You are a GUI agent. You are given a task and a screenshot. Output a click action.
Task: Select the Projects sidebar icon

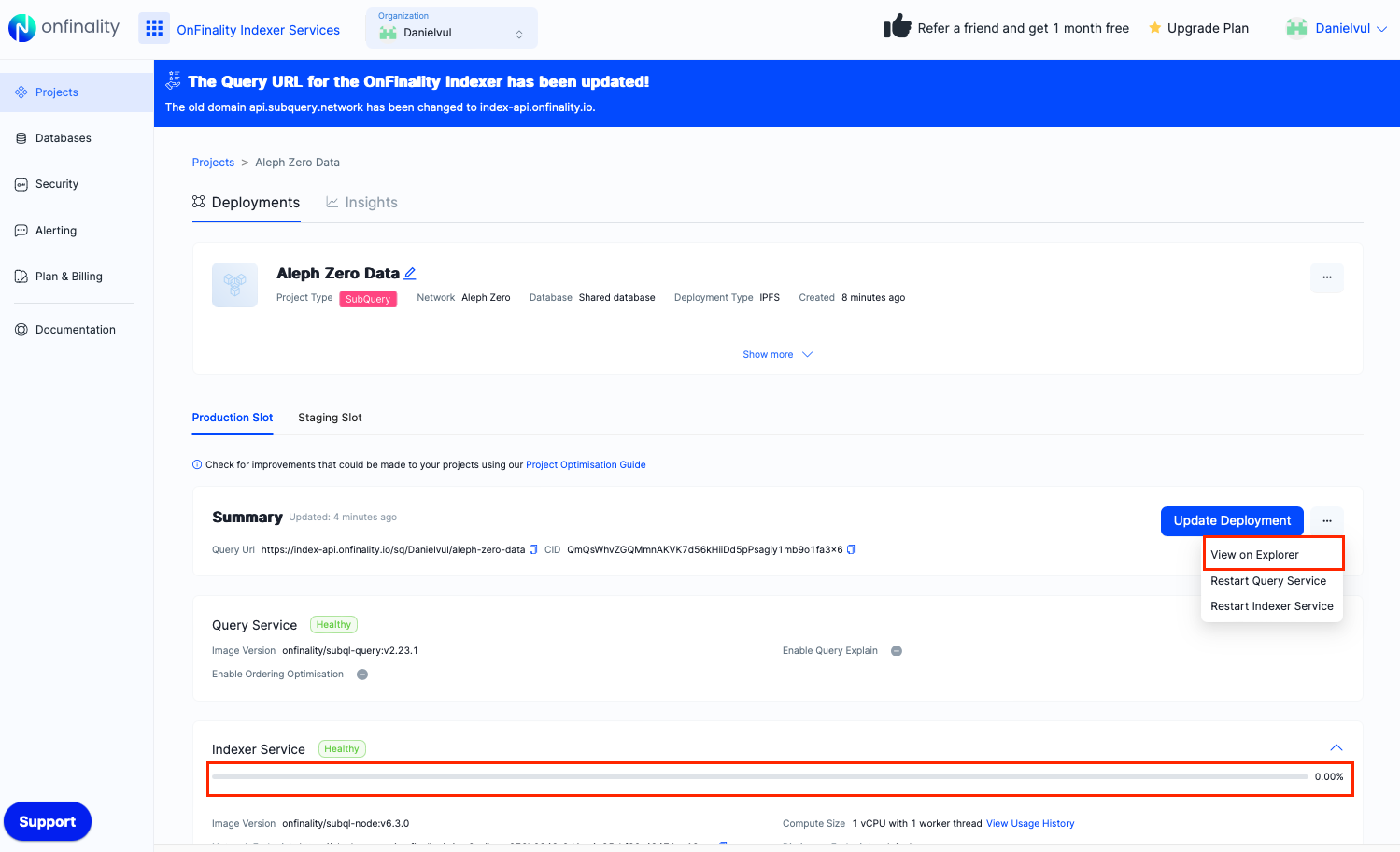click(21, 92)
